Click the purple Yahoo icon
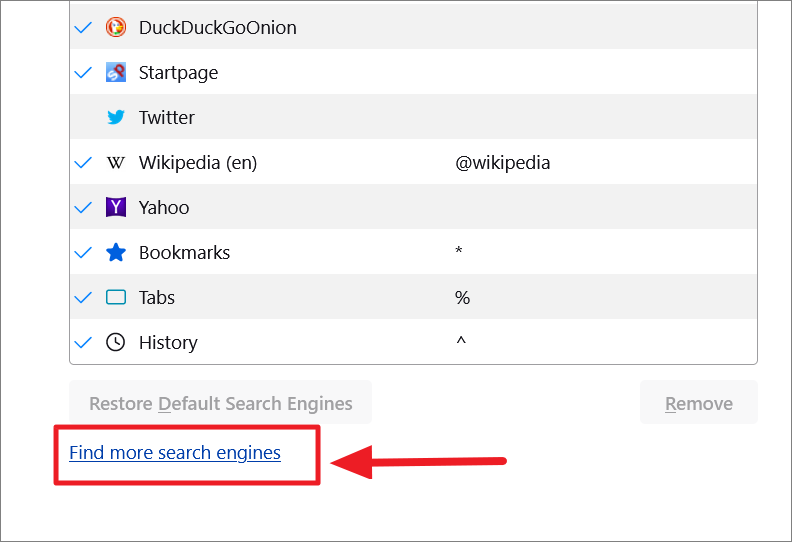Viewport: 792px width, 542px height. click(116, 207)
